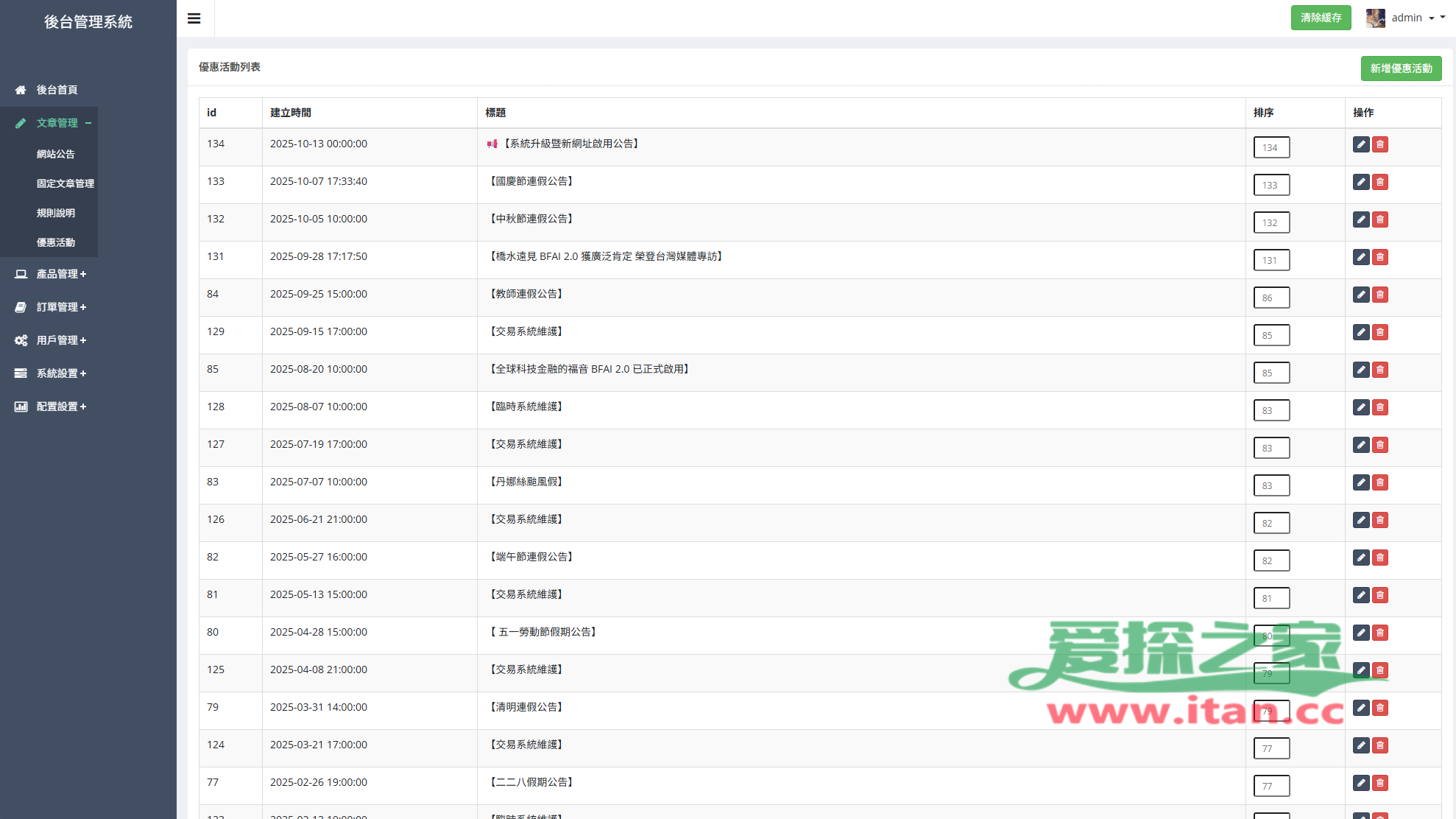Go to 後台首頁 in sidebar
Viewport: 1456px width, 819px height.
57,90
